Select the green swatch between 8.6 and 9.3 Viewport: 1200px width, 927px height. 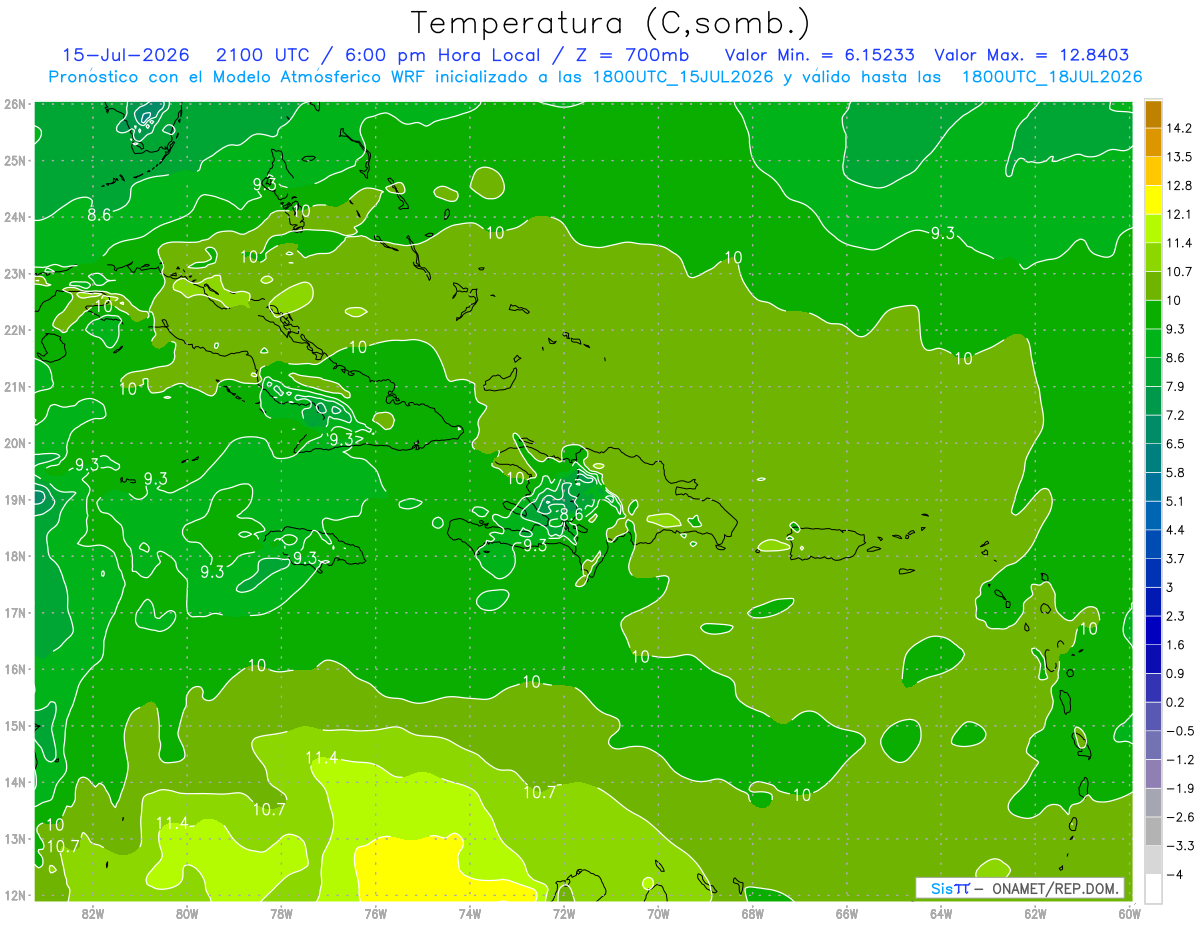click(1153, 343)
